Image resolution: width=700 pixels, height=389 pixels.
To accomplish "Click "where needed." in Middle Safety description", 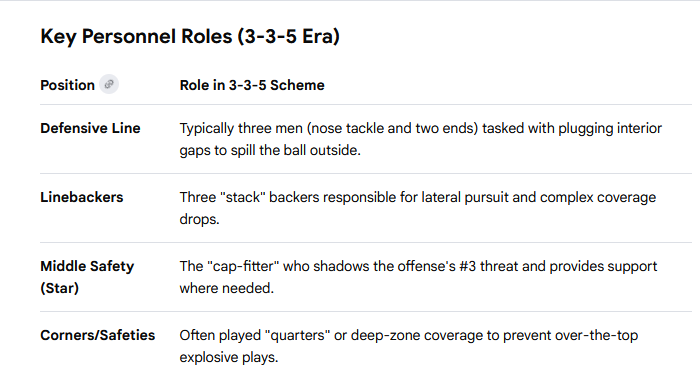I will [x=226, y=288].
